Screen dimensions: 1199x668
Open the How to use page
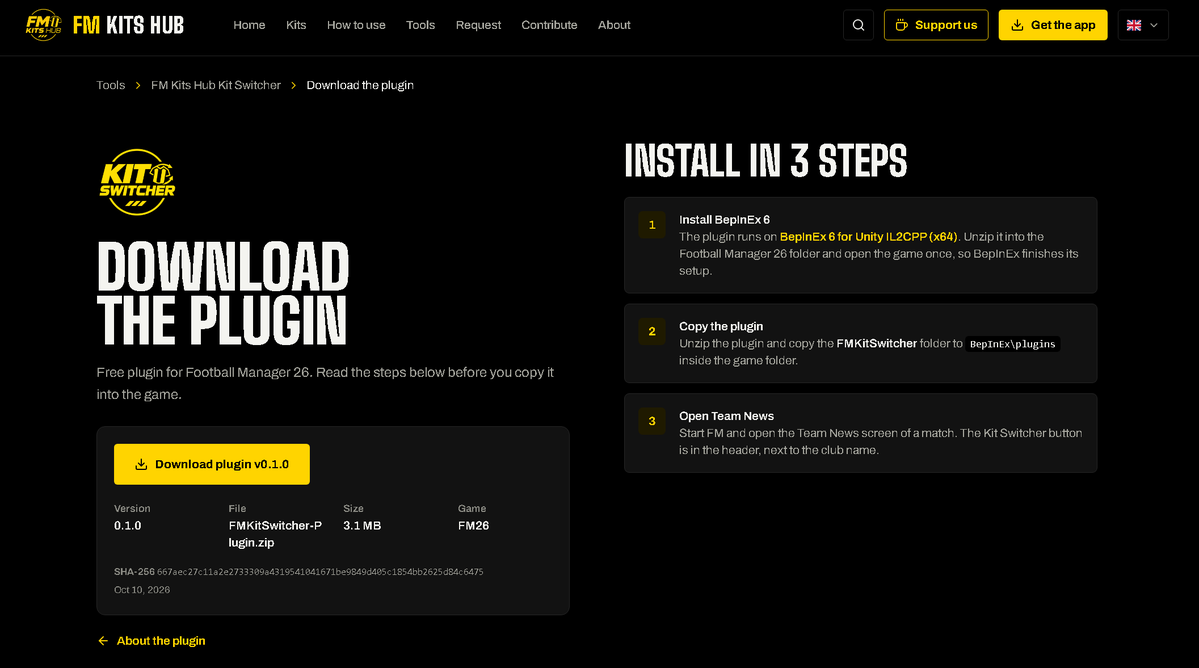pos(356,25)
